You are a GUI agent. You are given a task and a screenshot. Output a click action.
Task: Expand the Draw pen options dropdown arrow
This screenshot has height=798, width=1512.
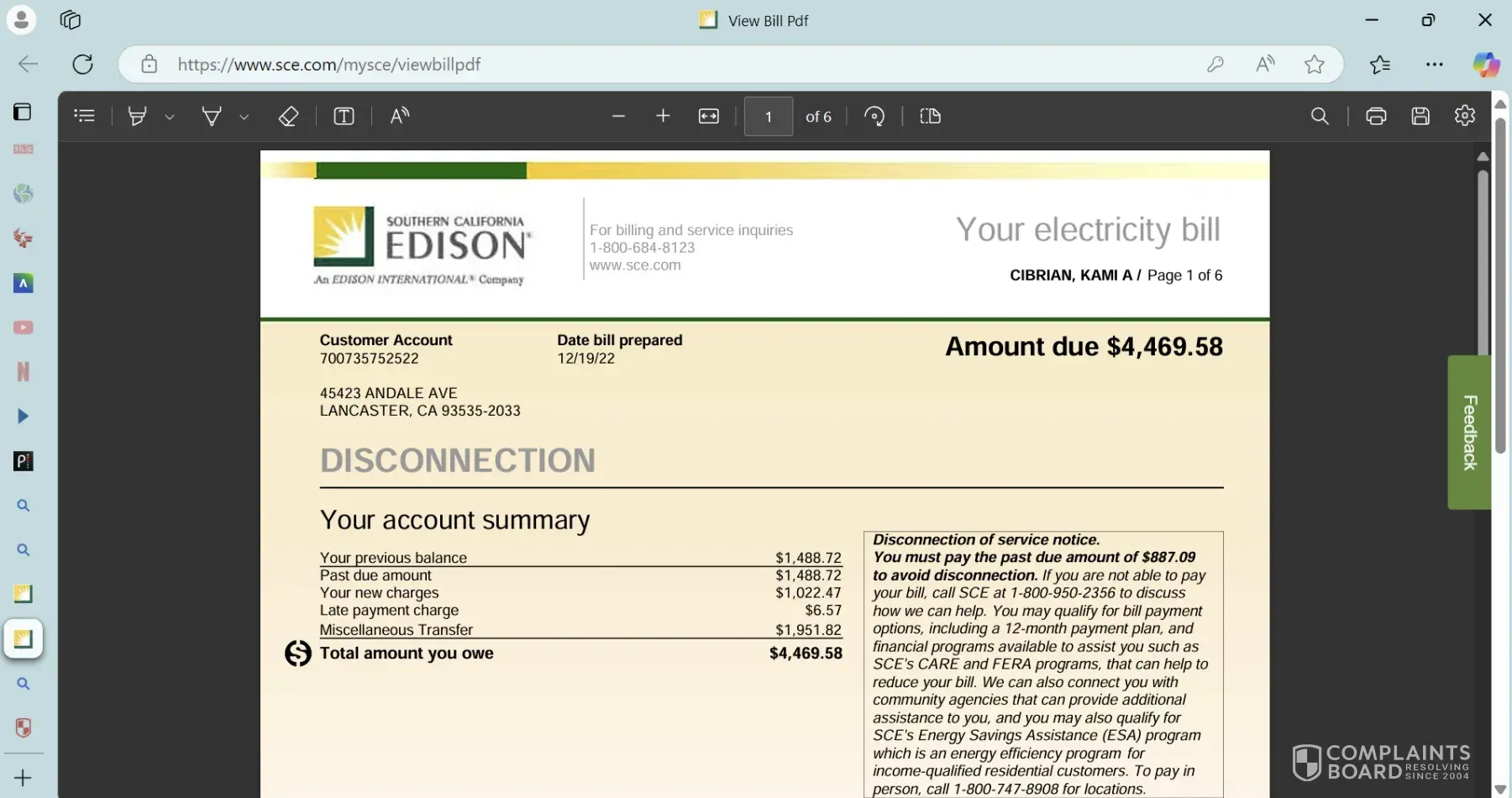coord(244,117)
